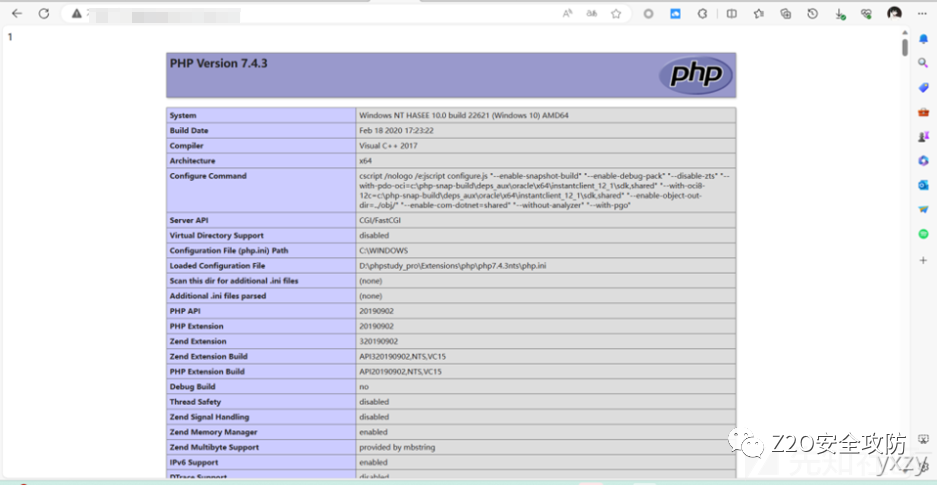Click the 'Virtual Directory Support' label
937x485 pixels.
216,235
